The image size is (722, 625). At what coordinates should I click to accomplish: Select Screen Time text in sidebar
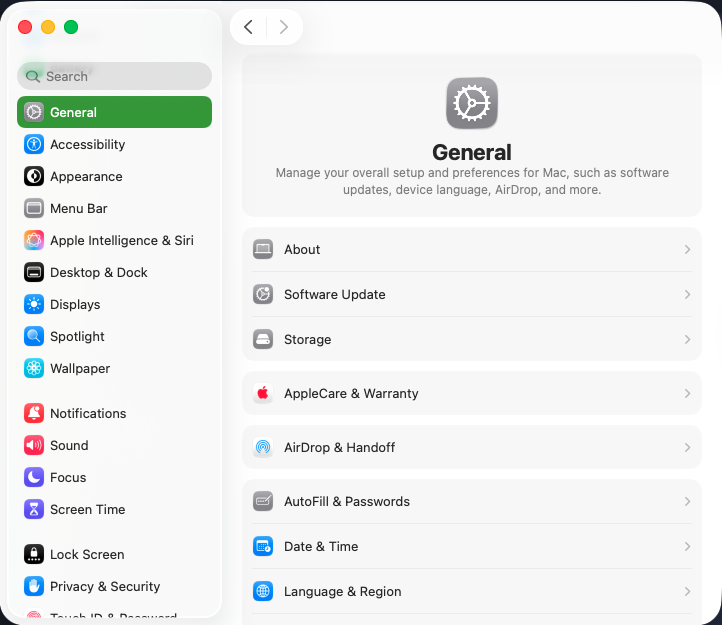pyautogui.click(x=87, y=509)
